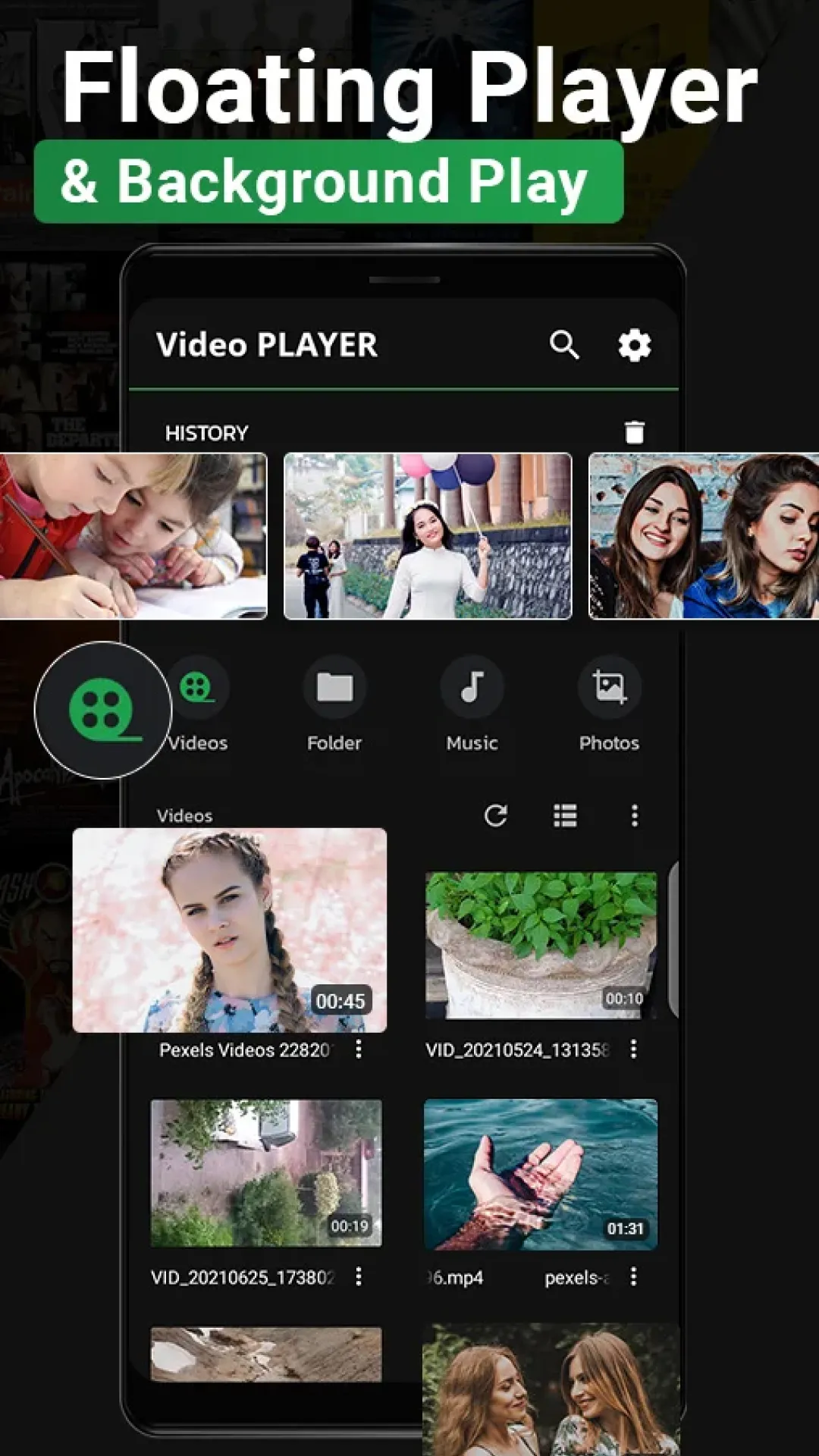Play the 01:31 hand in water video
This screenshot has width=819, height=1456.
541,1175
